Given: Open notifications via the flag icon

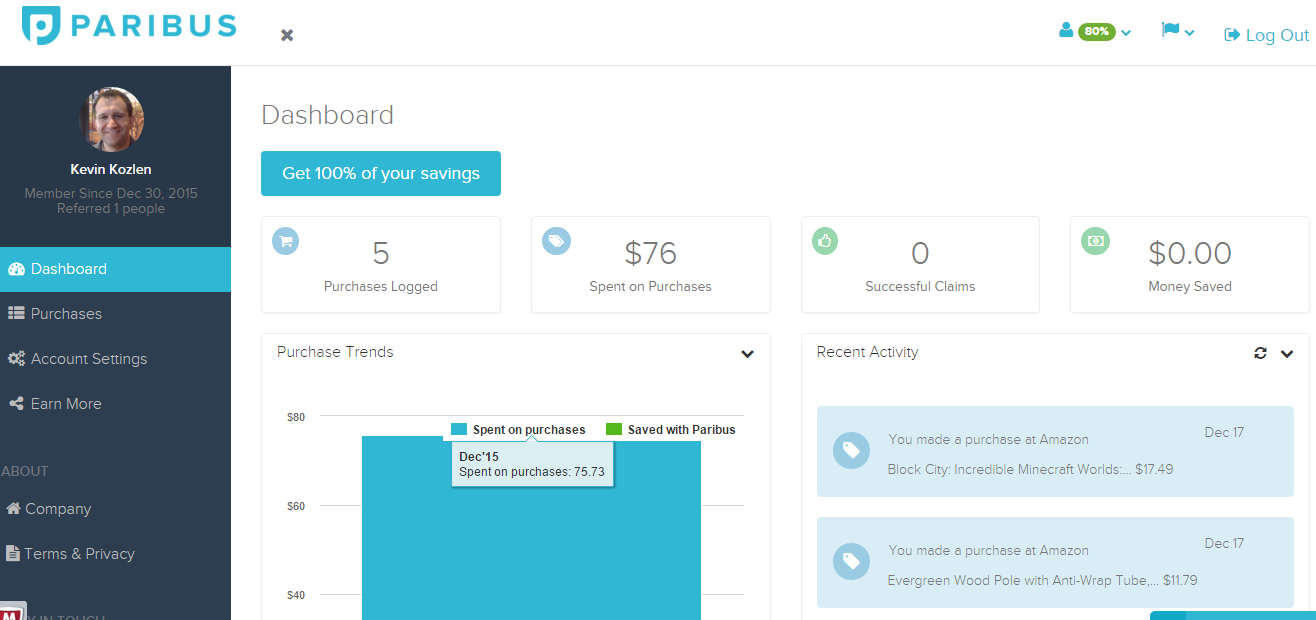Looking at the screenshot, I should coord(1172,31).
